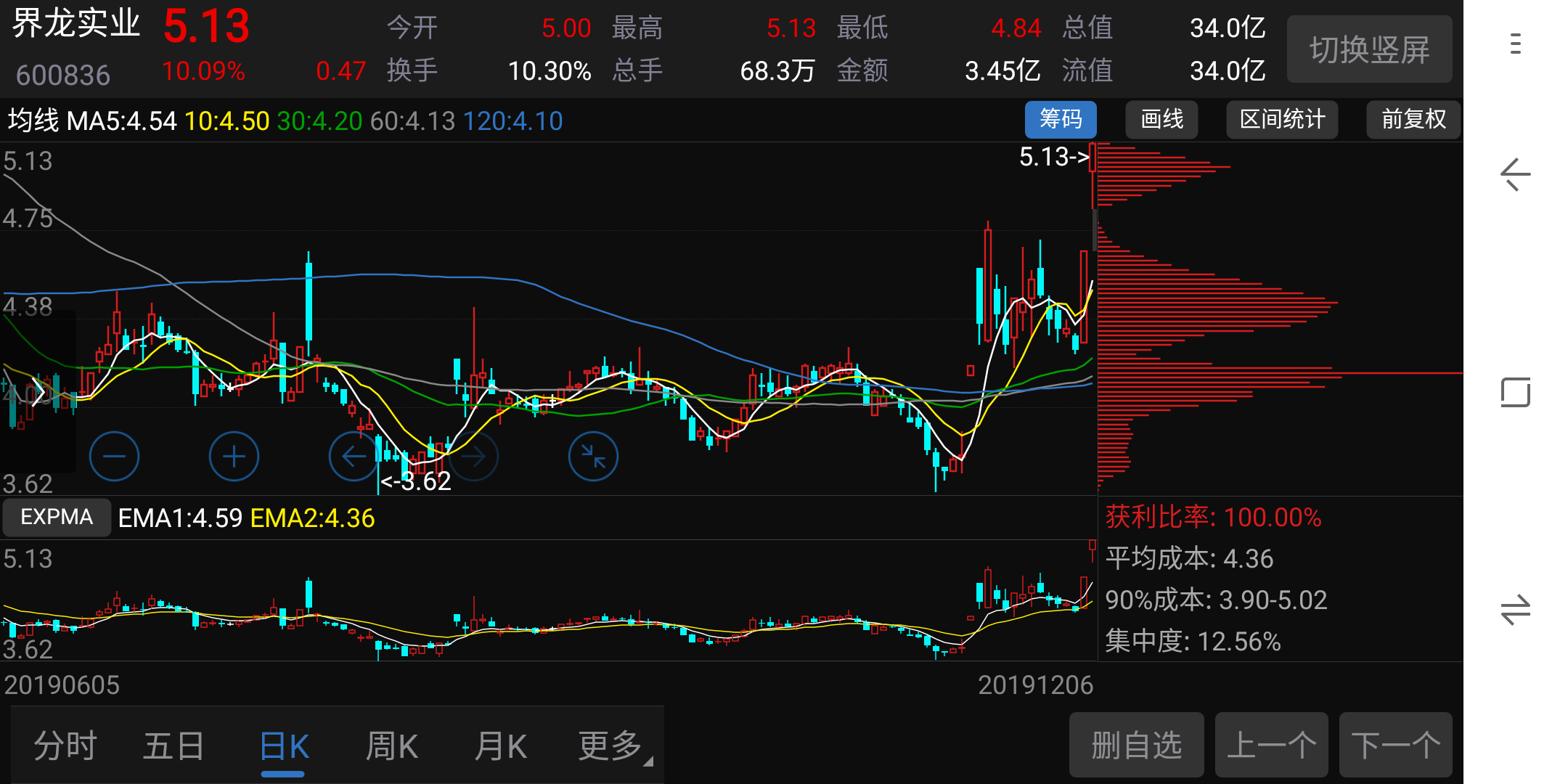The height and width of the screenshot is (784, 1568).
Task: Tap the 90%成本: 3.90-5.02 text
Action: pyautogui.click(x=1216, y=600)
